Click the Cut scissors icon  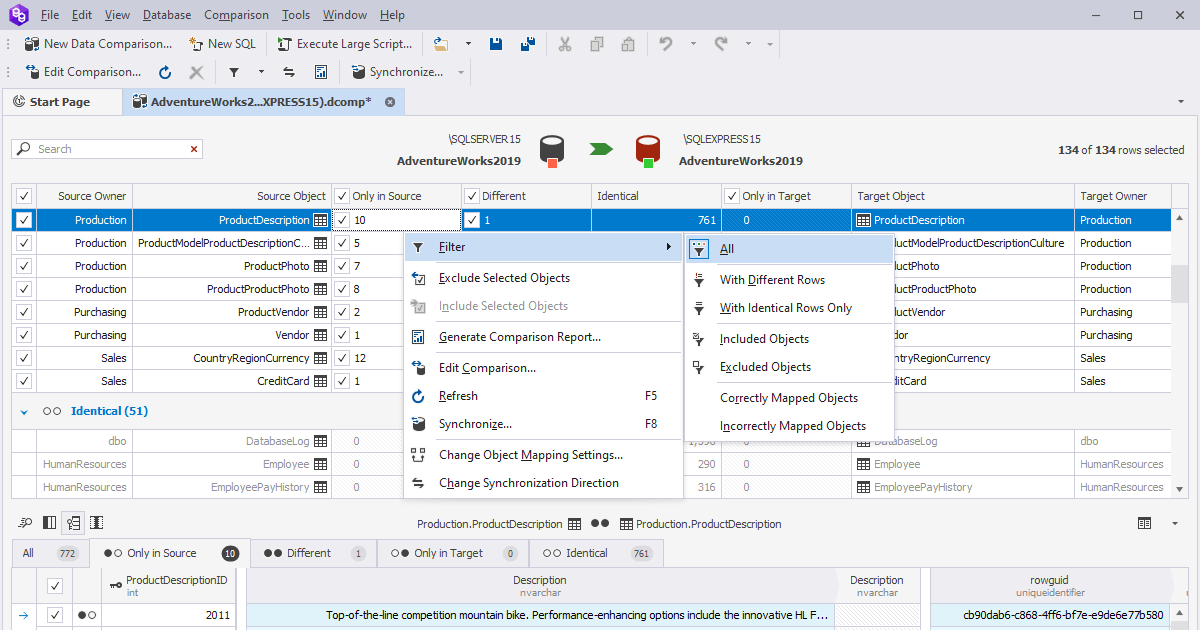565,44
